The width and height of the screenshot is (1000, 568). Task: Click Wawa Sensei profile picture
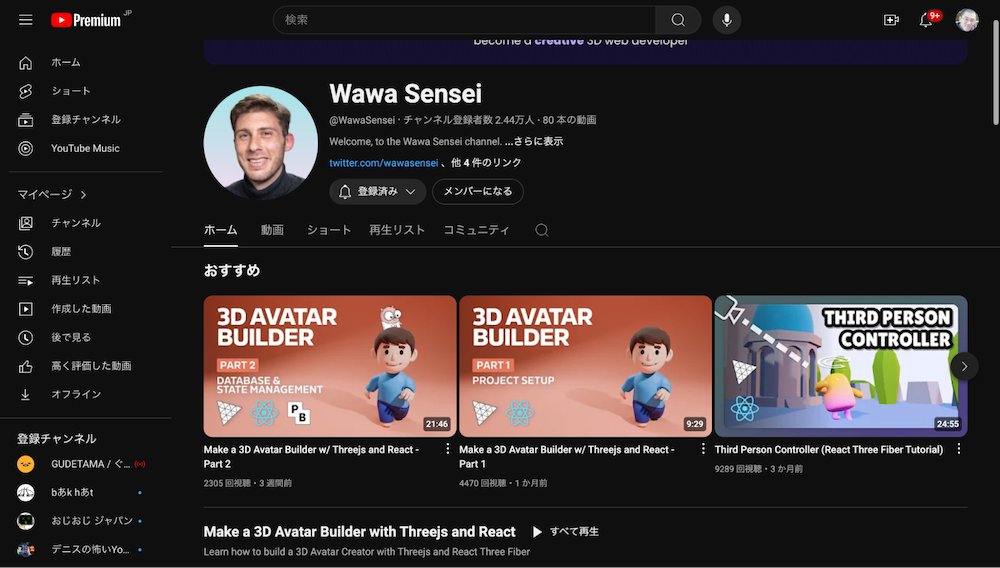tap(260, 143)
